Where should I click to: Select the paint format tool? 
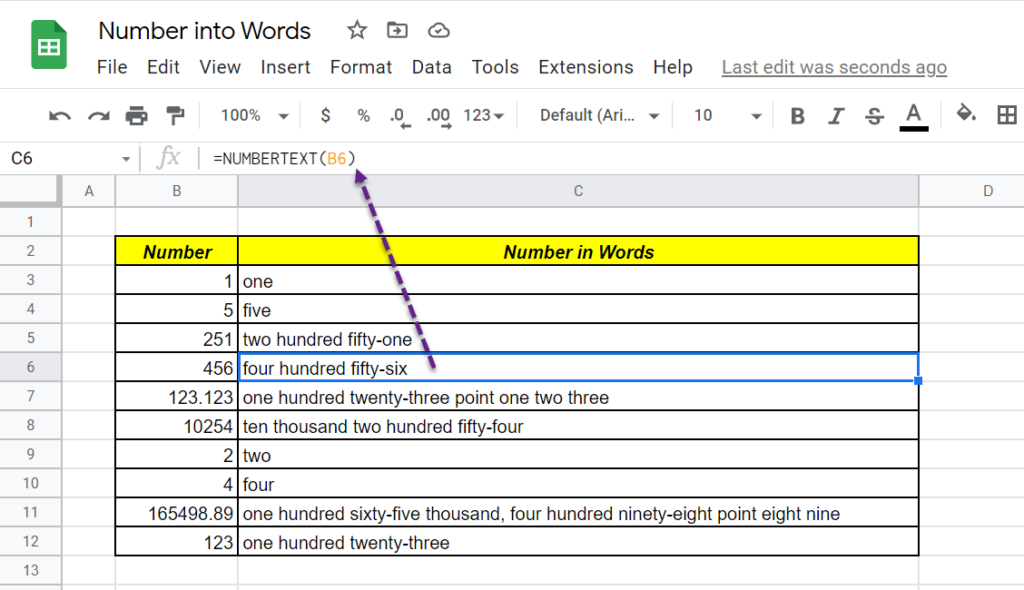pyautogui.click(x=175, y=115)
